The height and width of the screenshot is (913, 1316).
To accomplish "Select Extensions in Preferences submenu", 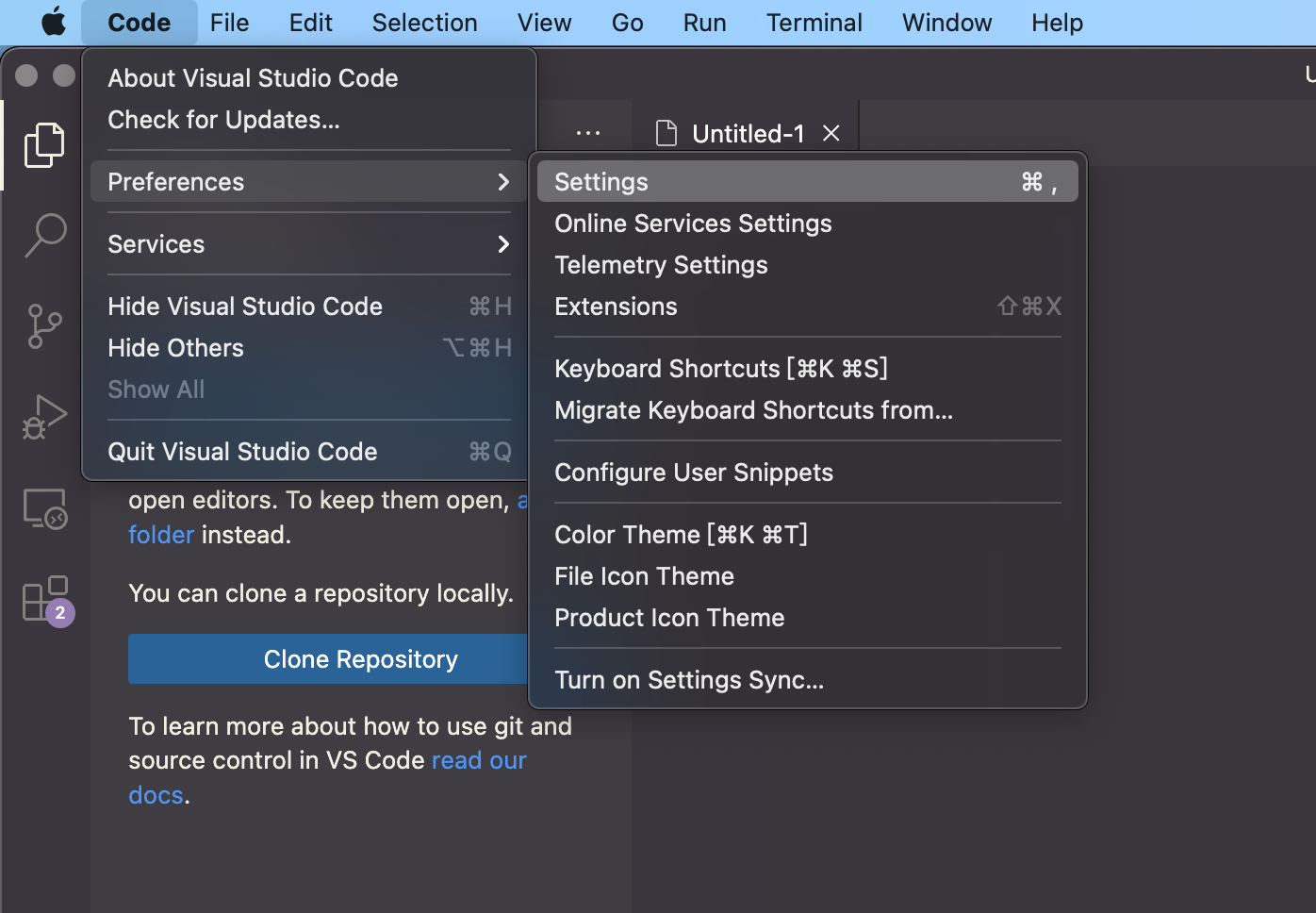I will coord(808,307).
